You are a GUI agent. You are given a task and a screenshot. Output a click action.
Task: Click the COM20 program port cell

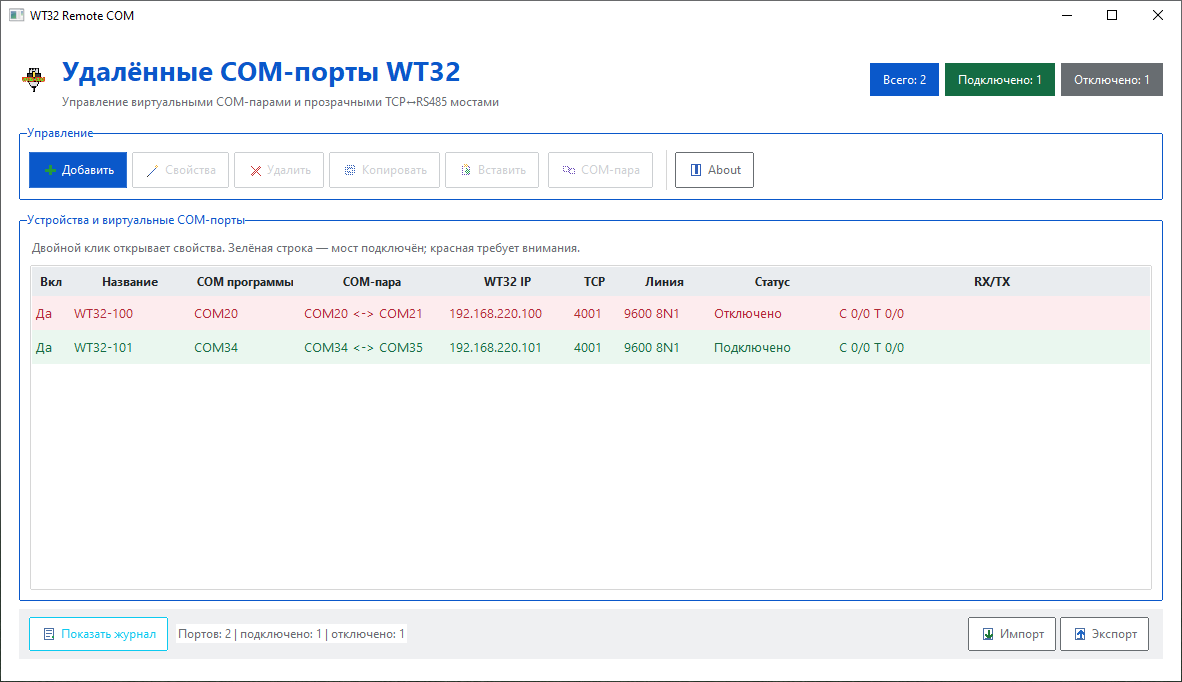[216, 313]
